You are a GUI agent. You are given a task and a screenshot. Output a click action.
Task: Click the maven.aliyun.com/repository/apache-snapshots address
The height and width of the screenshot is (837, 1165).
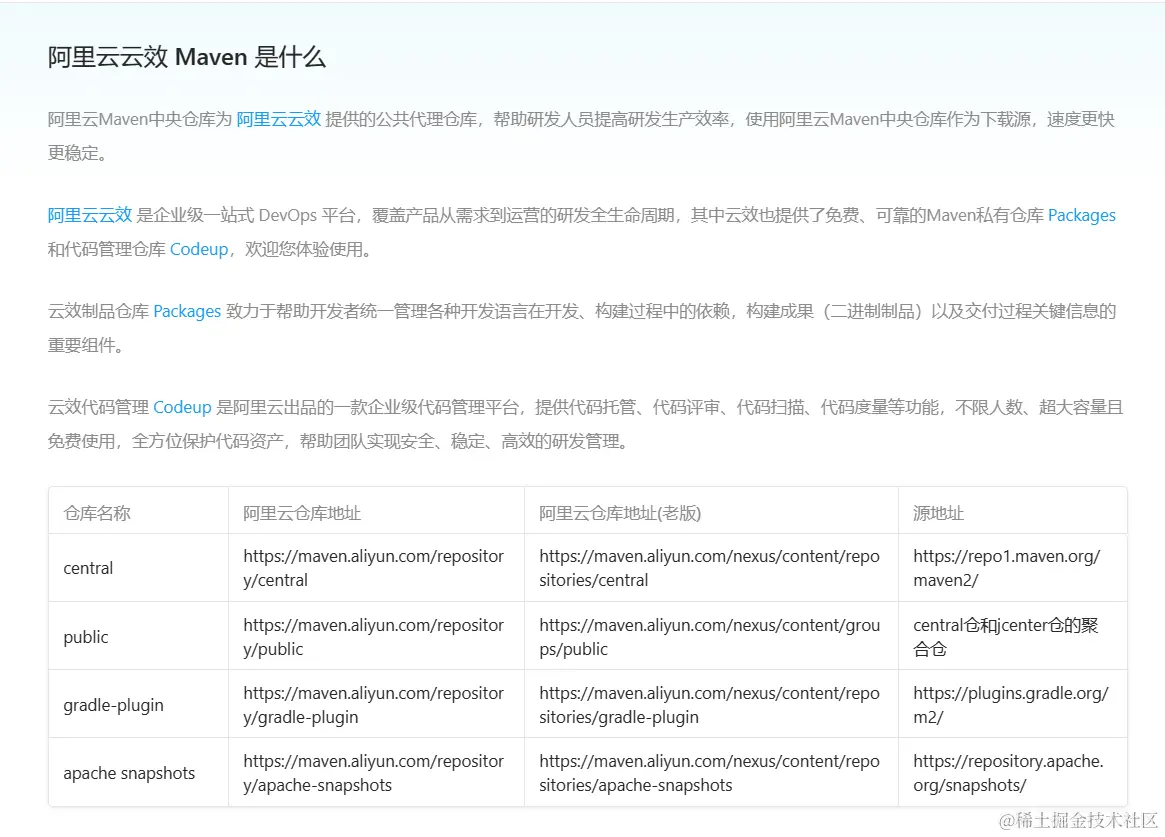[x=374, y=773]
